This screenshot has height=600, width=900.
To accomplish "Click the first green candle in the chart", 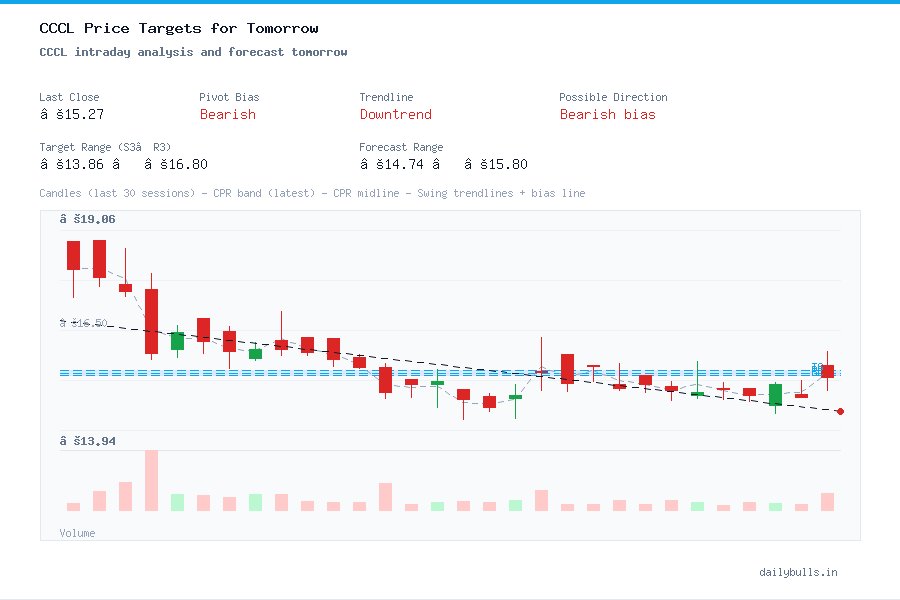I will tap(177, 340).
